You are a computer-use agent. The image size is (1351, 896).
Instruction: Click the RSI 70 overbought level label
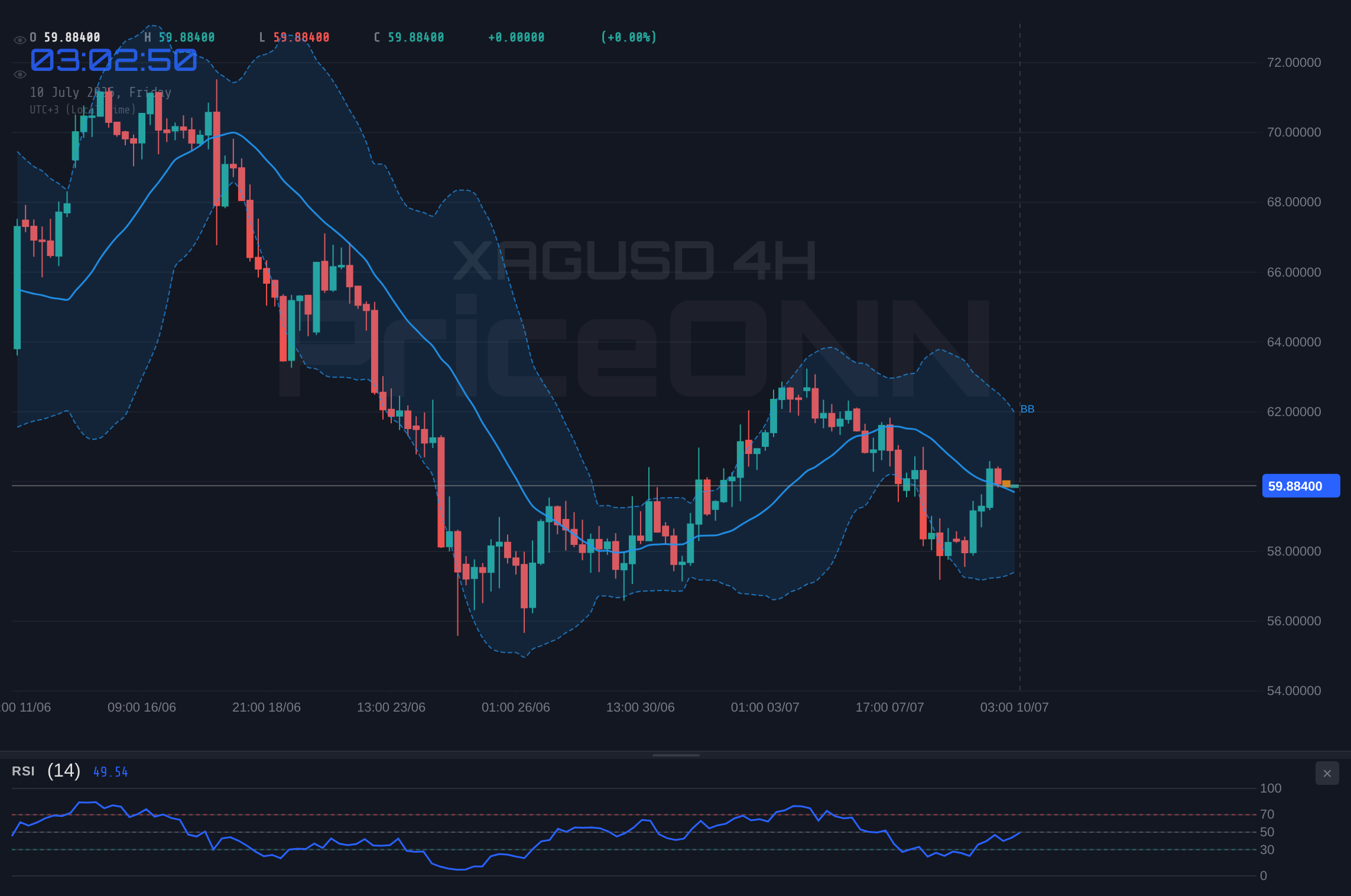point(1267,814)
